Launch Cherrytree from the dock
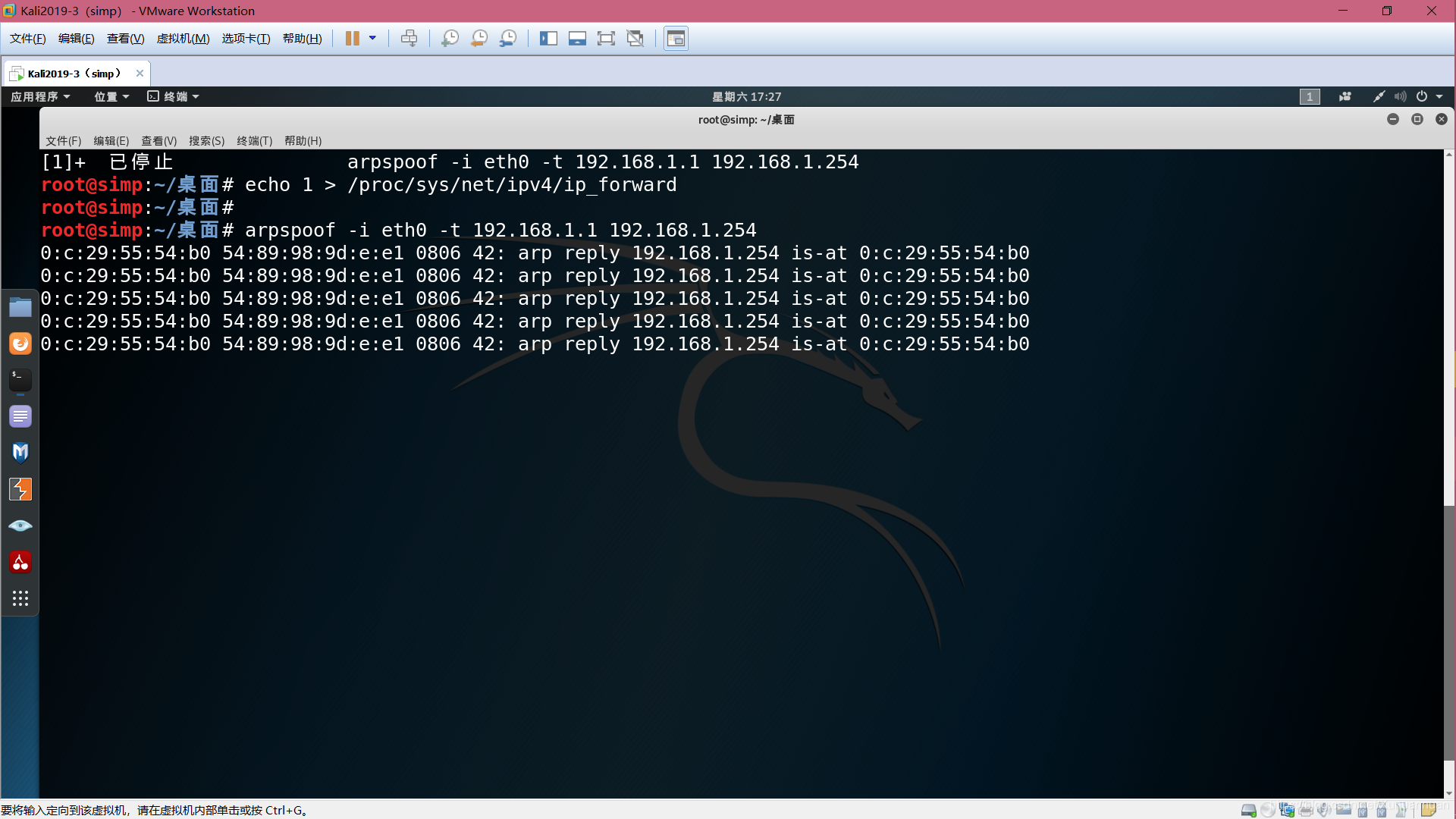Viewport: 1456px width, 819px height. [x=20, y=562]
